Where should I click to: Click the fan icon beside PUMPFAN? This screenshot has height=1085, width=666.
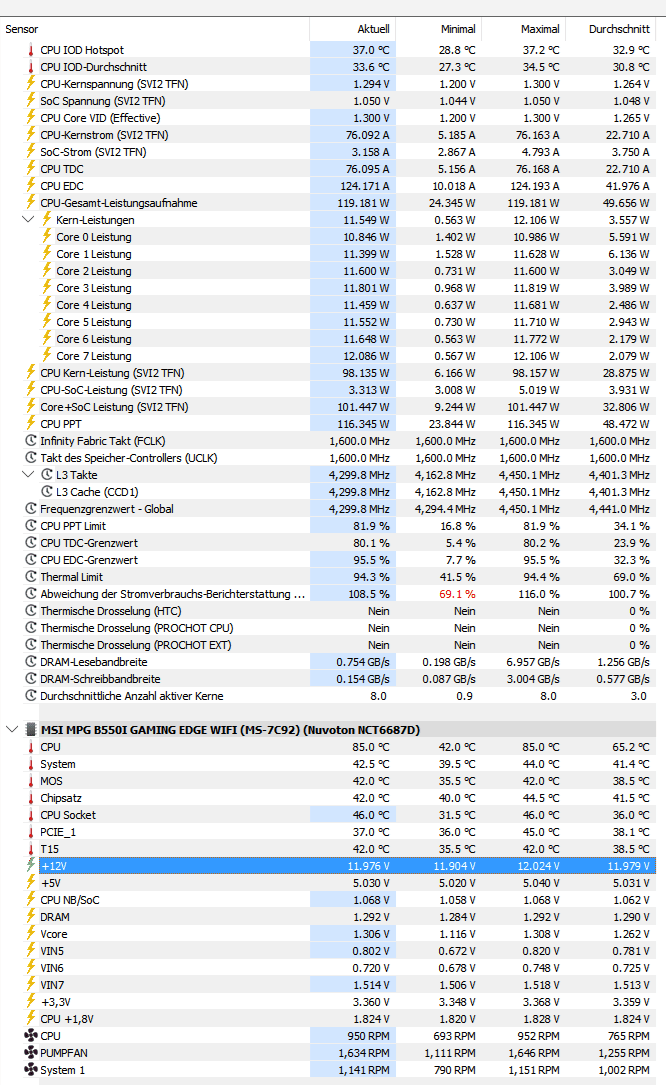click(x=30, y=1053)
